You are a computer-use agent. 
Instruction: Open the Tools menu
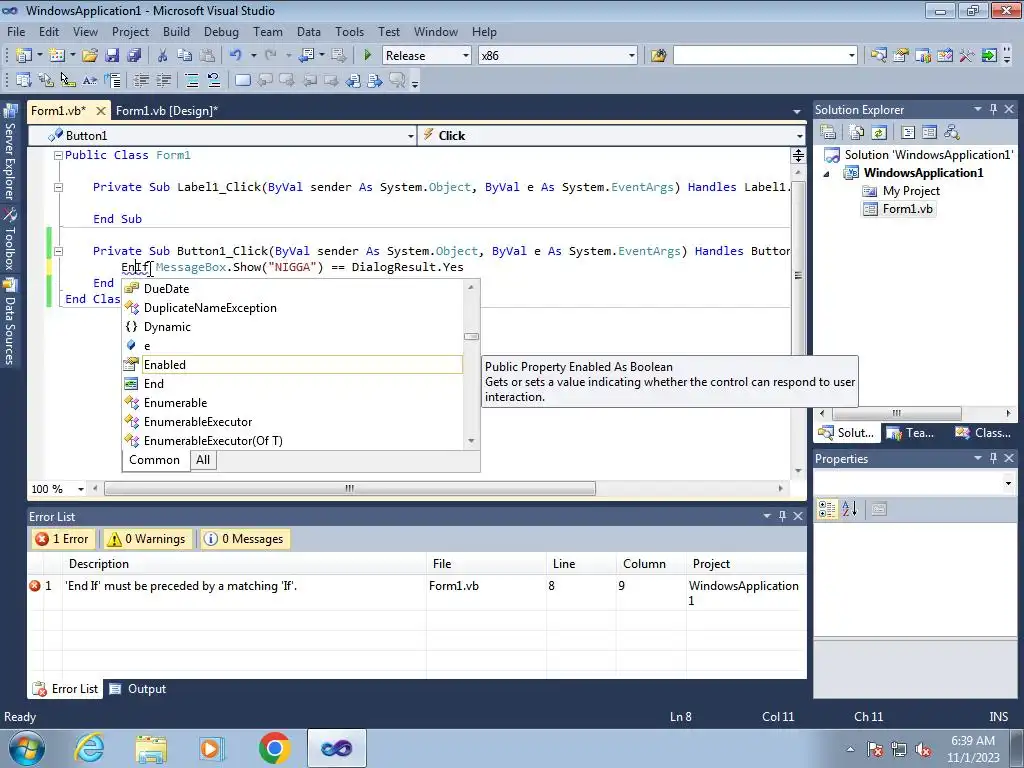(349, 31)
